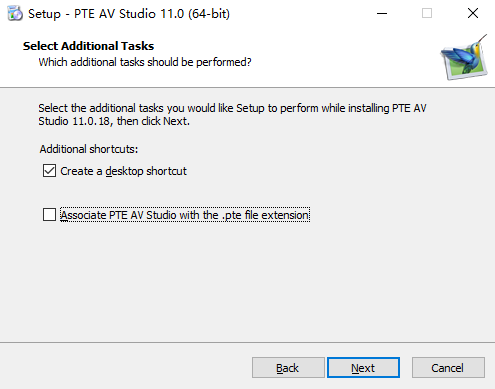Image resolution: width=495 pixels, height=389 pixels.
Task: Click the 'Which additional tasks should be performed?' subtitle
Action: (x=145, y=62)
